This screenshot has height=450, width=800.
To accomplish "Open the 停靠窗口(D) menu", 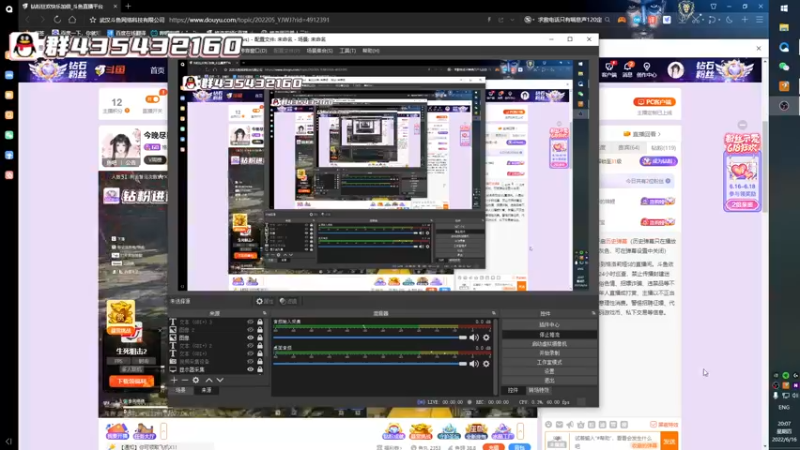I will click(253, 51).
